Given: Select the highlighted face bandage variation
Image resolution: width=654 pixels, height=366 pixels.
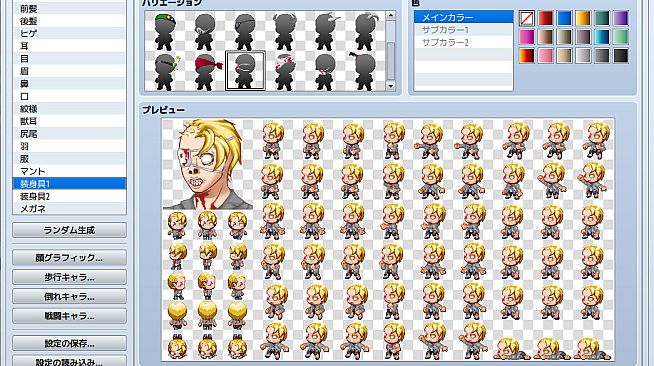Looking at the screenshot, I should click(245, 71).
